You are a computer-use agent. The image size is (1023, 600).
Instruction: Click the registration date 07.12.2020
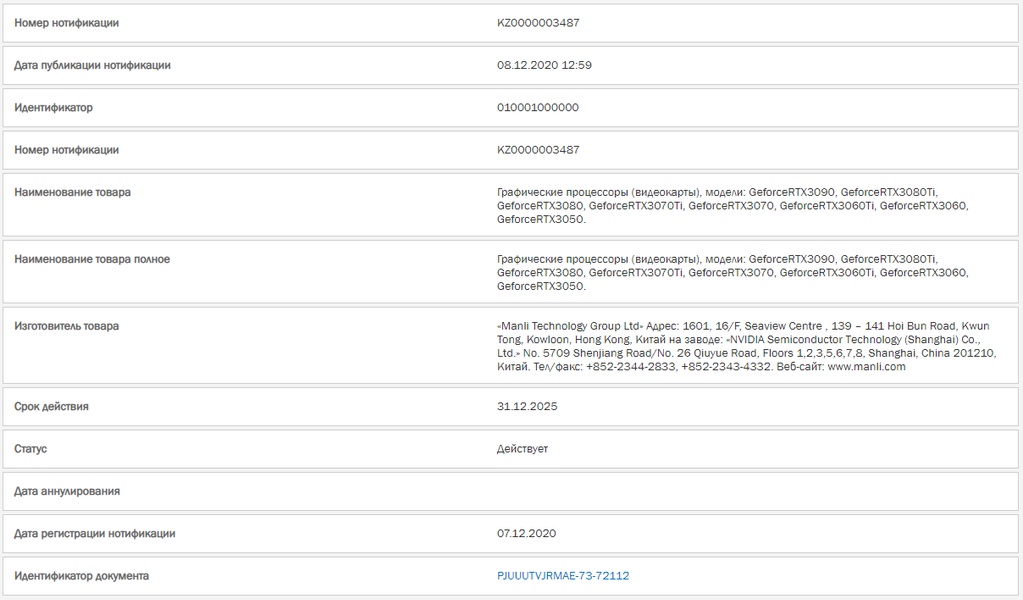click(527, 533)
